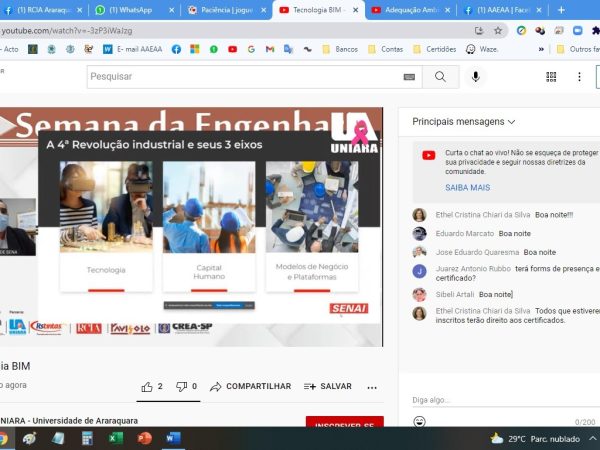Screen dimensions: 600x450
Task: Open Facebook bookmark icon in bookmarks bar
Action: pyautogui.click(x=176, y=49)
